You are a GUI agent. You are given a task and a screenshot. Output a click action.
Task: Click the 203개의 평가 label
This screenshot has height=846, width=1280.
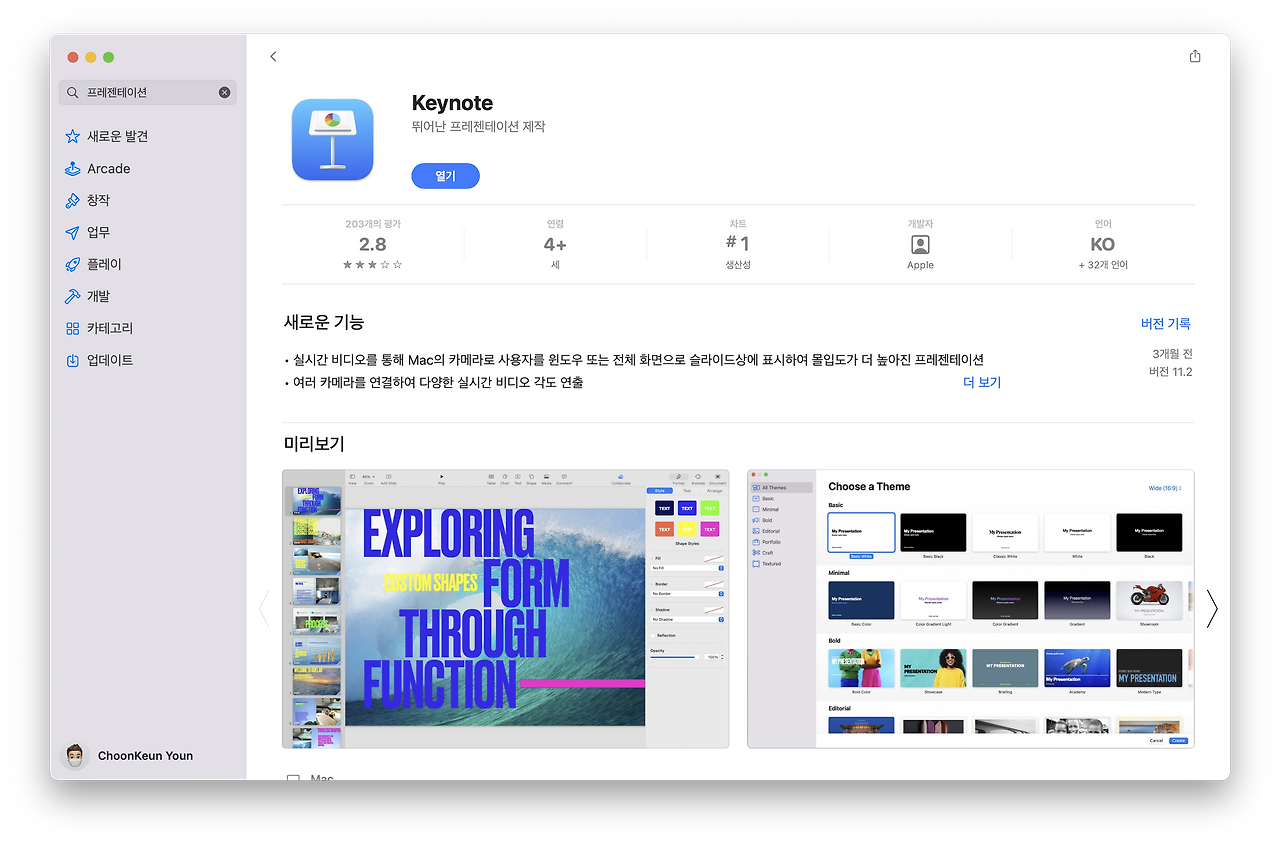pyautogui.click(x=373, y=224)
